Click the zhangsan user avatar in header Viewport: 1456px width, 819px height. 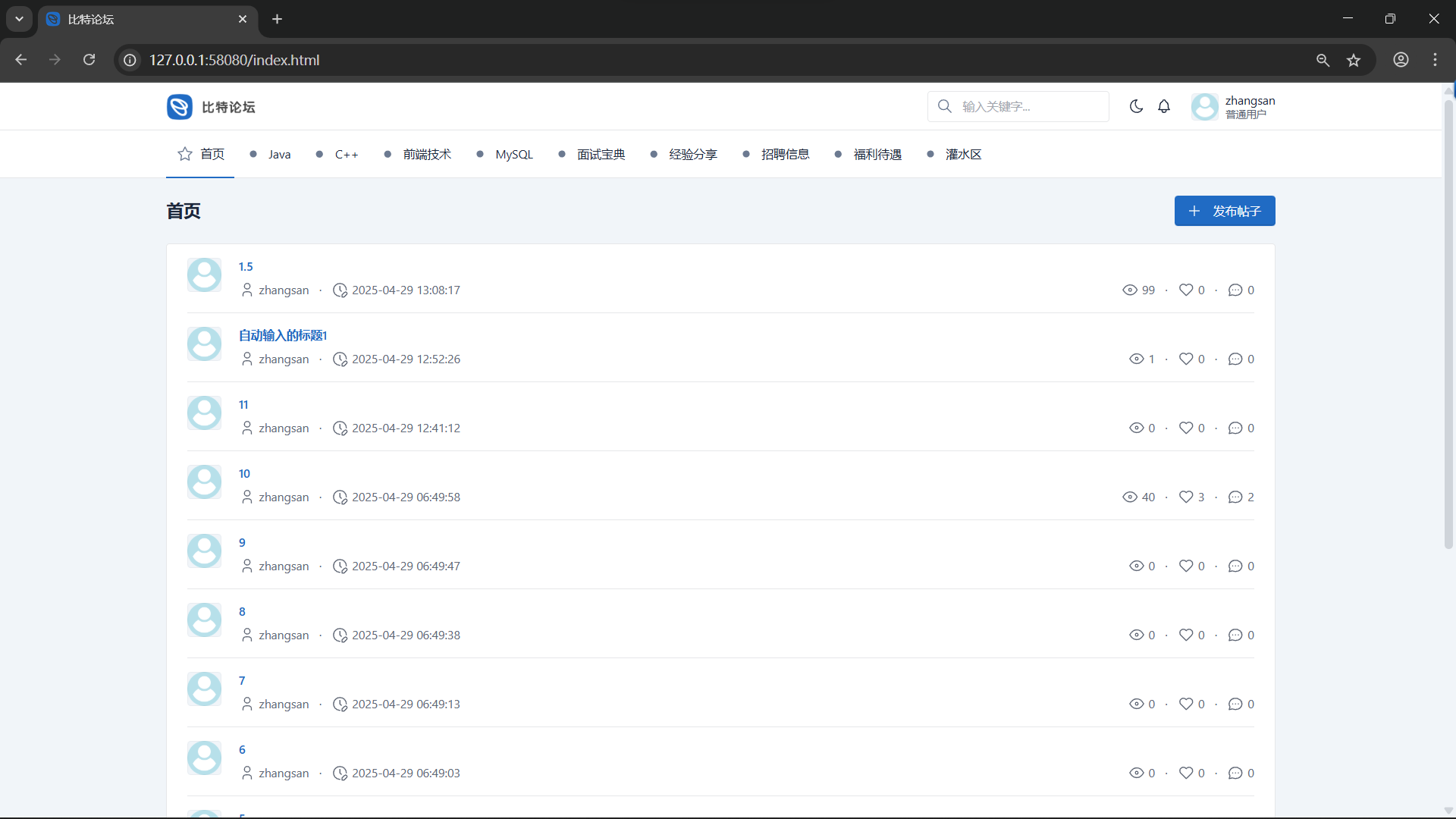[x=1204, y=107]
